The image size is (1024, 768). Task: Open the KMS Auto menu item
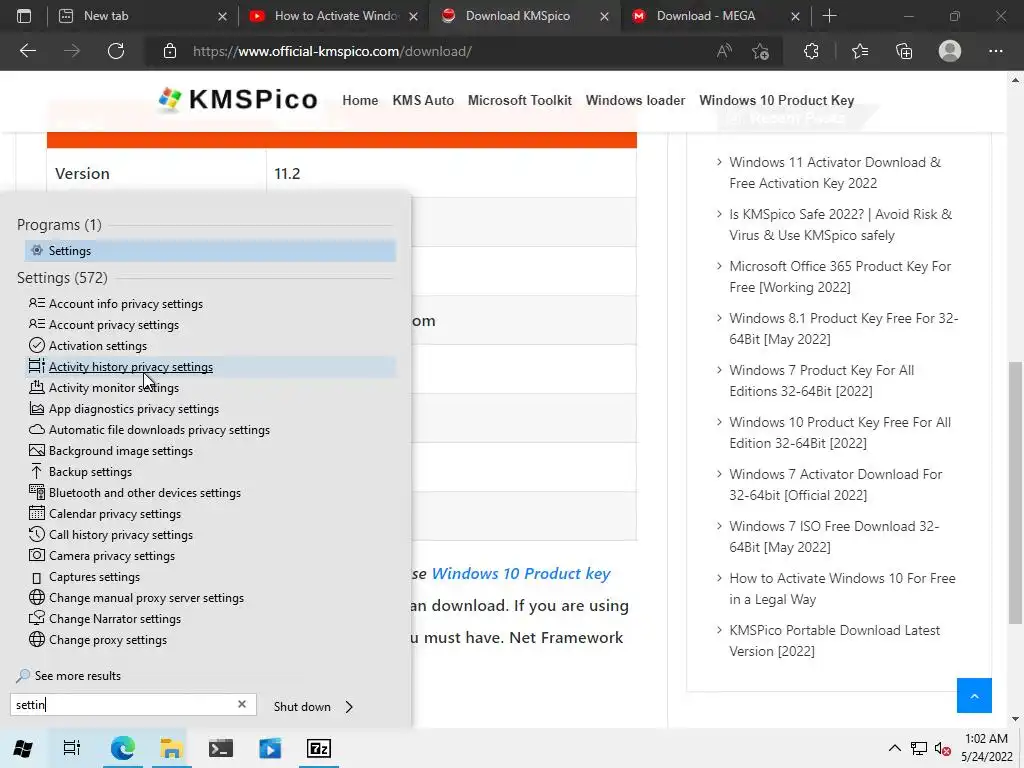click(x=423, y=101)
